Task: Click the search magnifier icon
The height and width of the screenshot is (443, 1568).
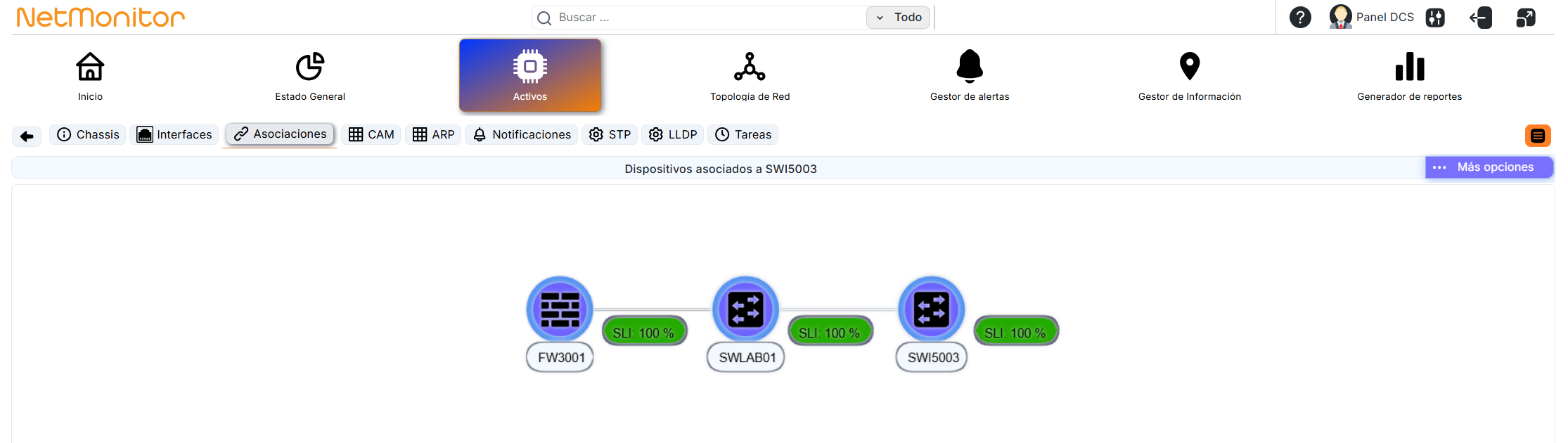Action: 544,18
